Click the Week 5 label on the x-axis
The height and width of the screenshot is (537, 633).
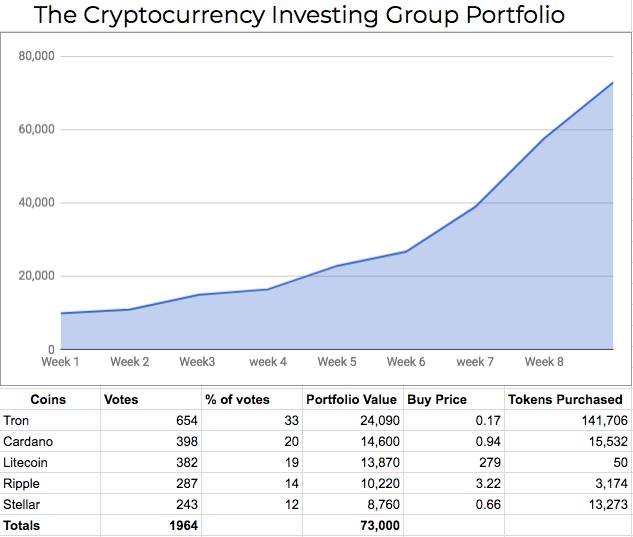point(337,361)
